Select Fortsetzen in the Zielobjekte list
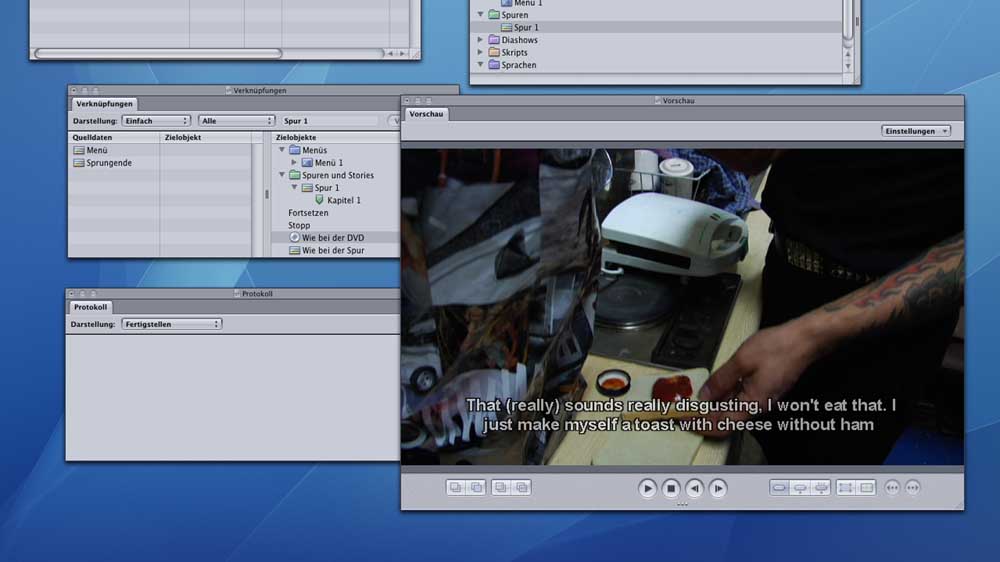This screenshot has height=562, width=1000. click(x=308, y=213)
